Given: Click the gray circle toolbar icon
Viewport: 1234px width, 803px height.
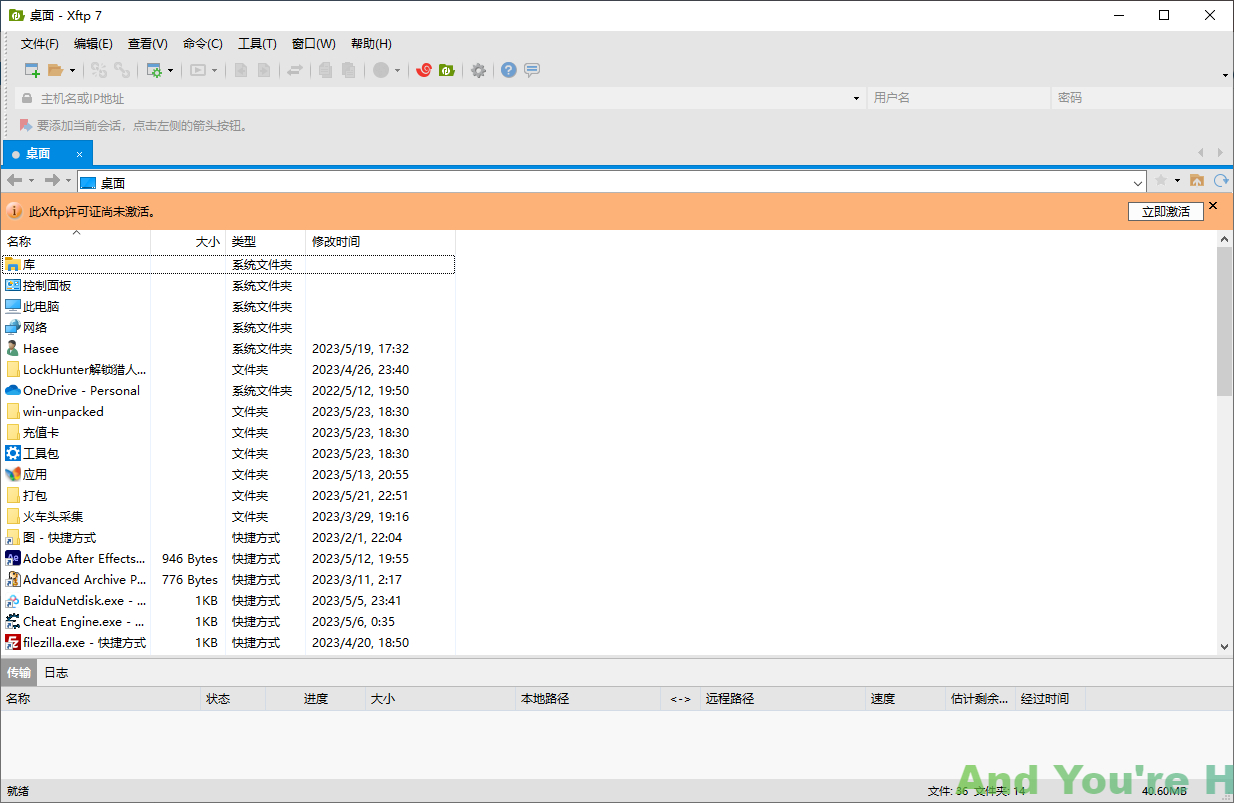Looking at the screenshot, I should [x=381, y=70].
